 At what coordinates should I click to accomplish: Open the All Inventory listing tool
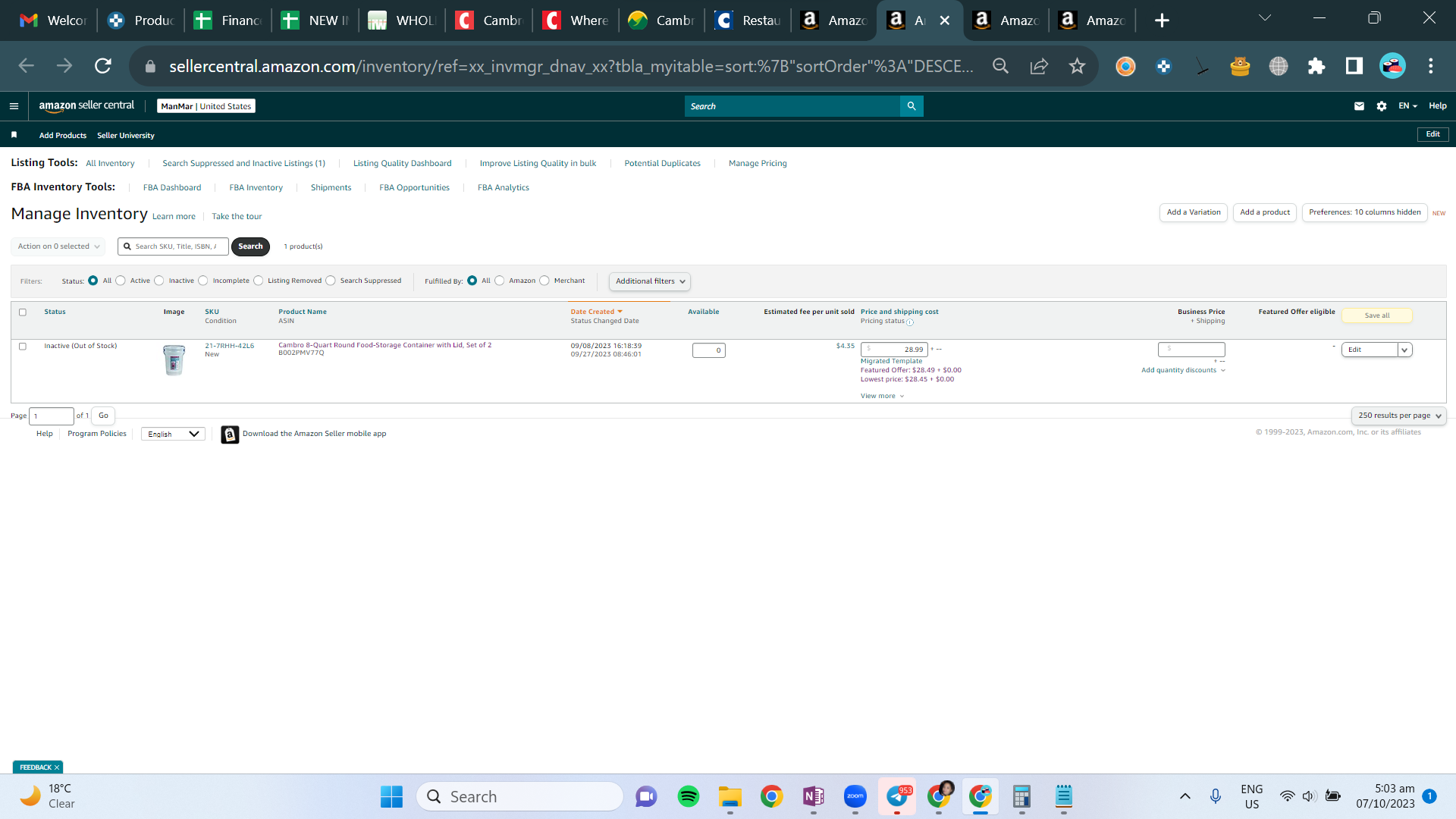110,163
